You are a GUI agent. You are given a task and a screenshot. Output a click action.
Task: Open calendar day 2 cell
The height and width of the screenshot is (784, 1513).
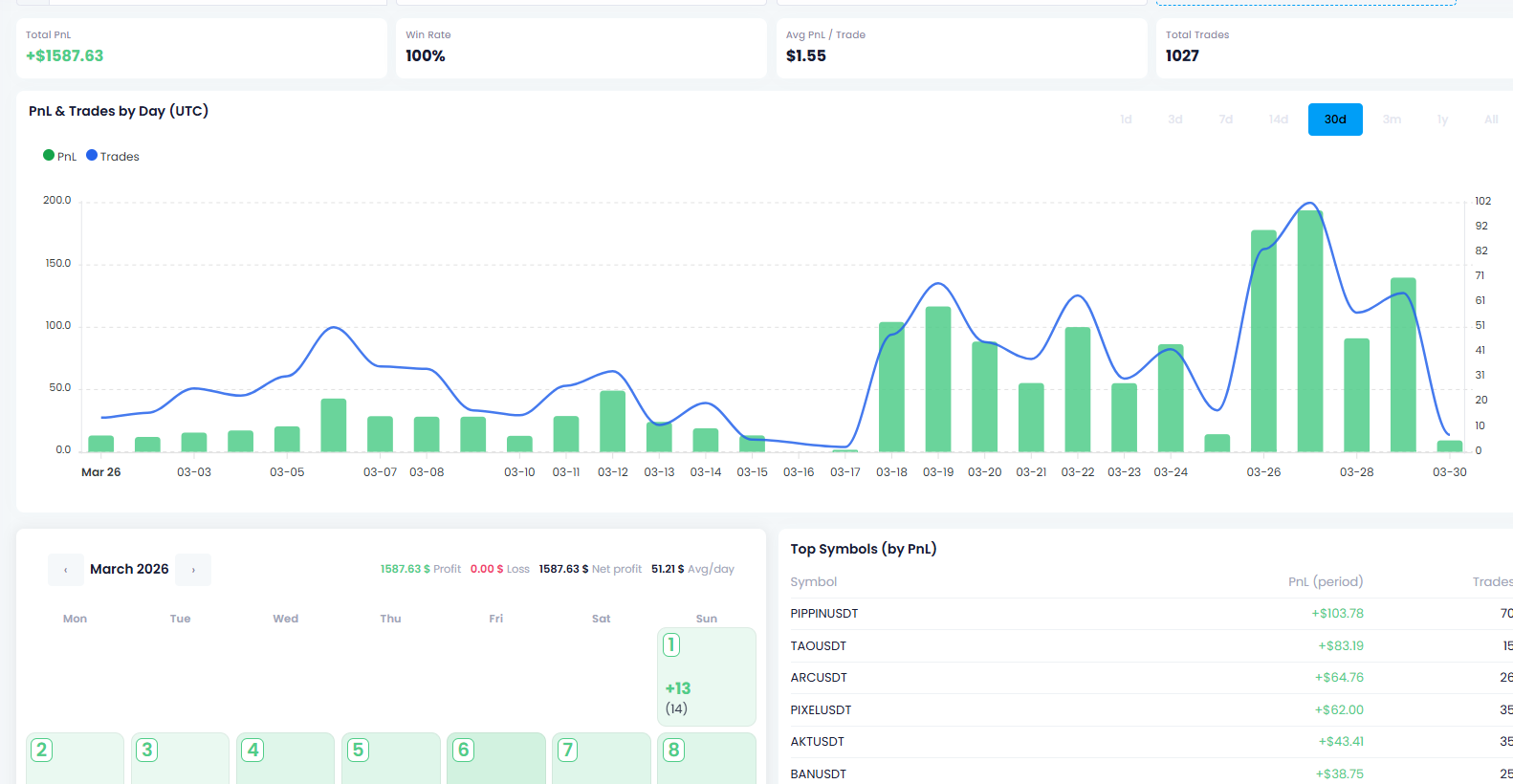pyautogui.click(x=75, y=758)
